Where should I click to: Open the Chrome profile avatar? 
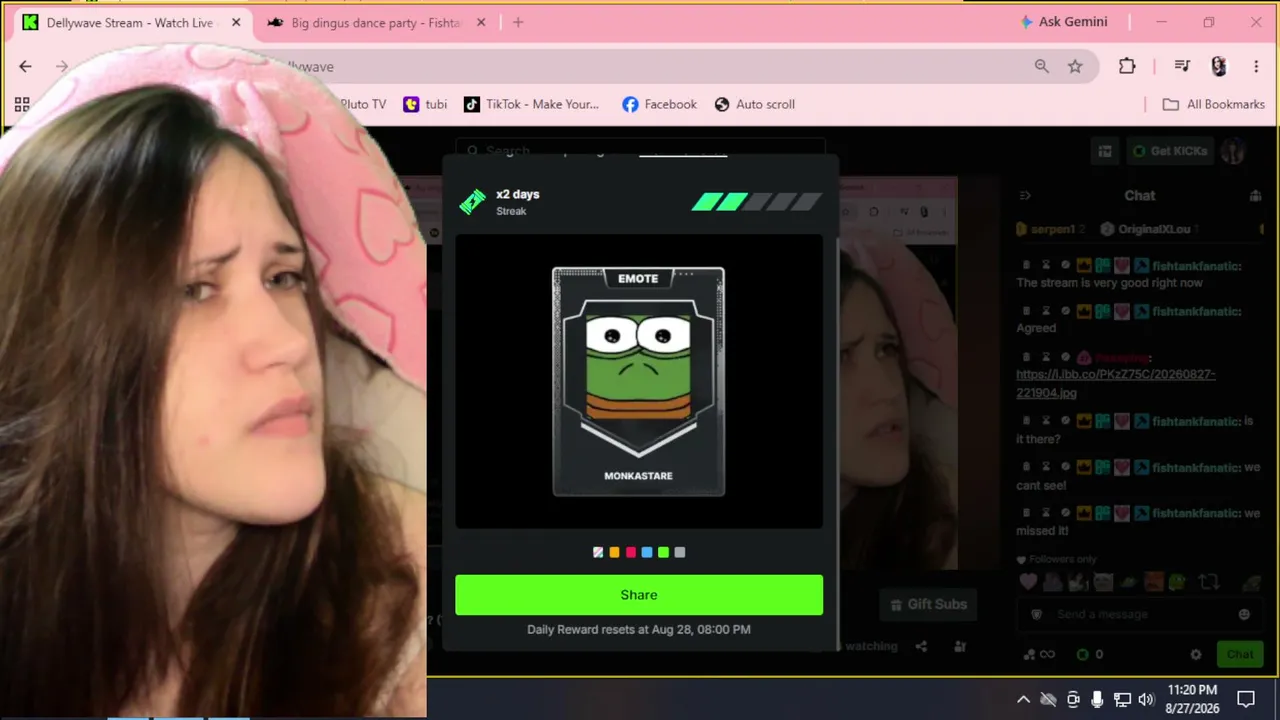pos(1218,66)
